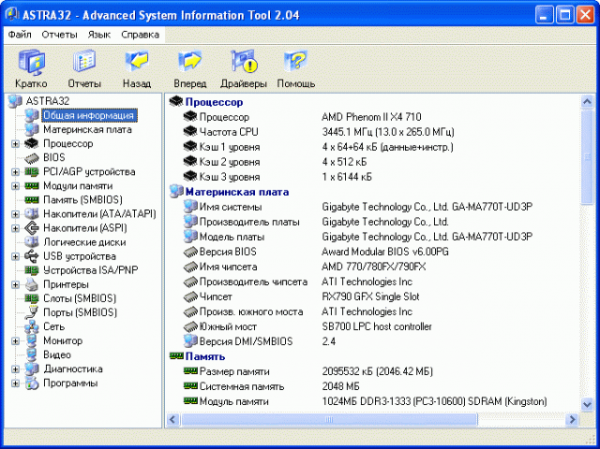Screen dimensions: 600x449
Task: Go back with the Назад arrow icon
Action: (x=137, y=60)
